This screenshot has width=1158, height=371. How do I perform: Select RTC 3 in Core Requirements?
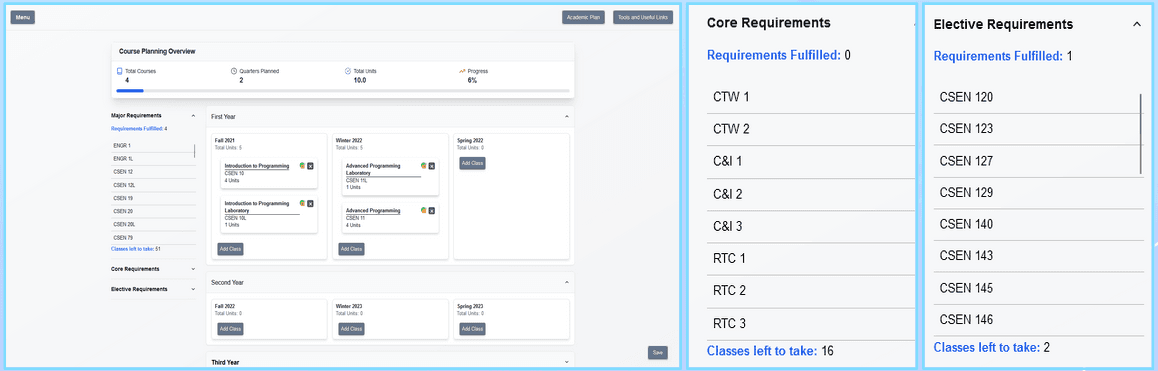(x=810, y=323)
